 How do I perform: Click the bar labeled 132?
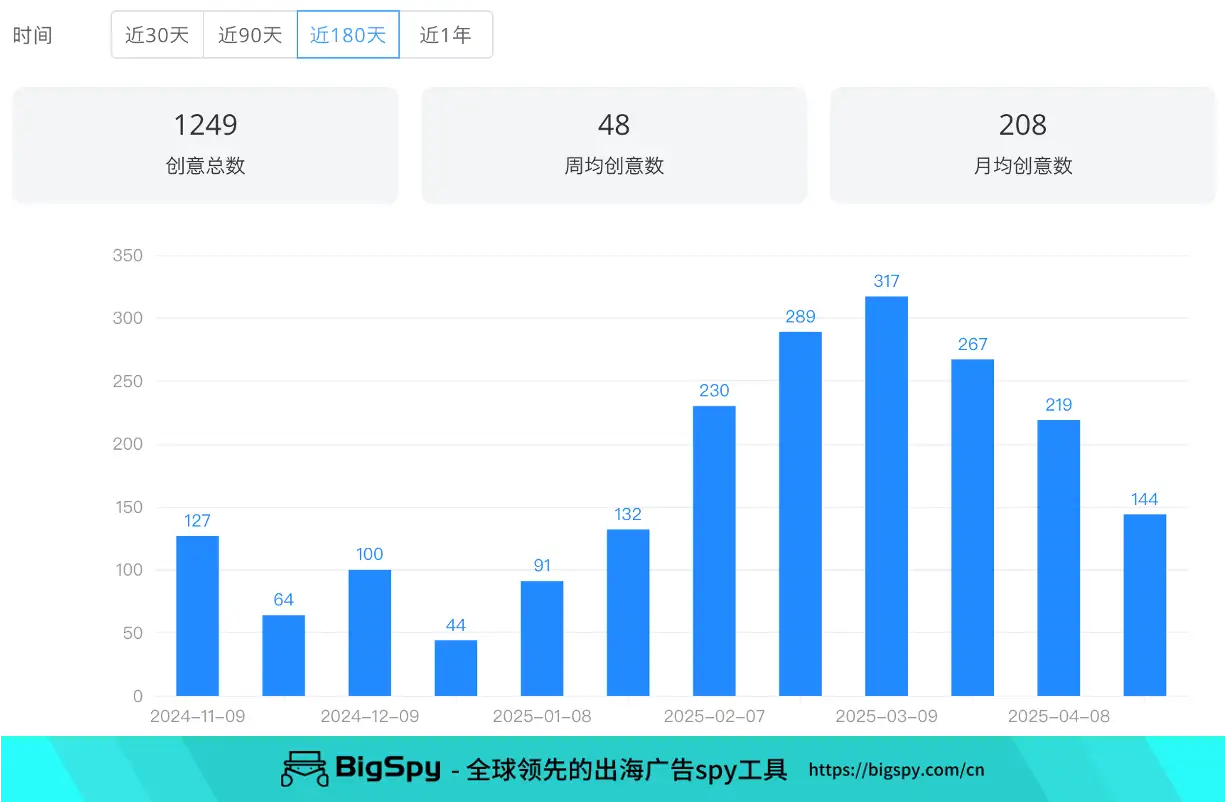click(628, 612)
